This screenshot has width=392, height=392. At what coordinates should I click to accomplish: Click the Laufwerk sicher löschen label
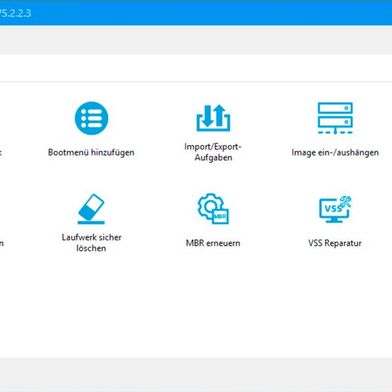(91, 243)
